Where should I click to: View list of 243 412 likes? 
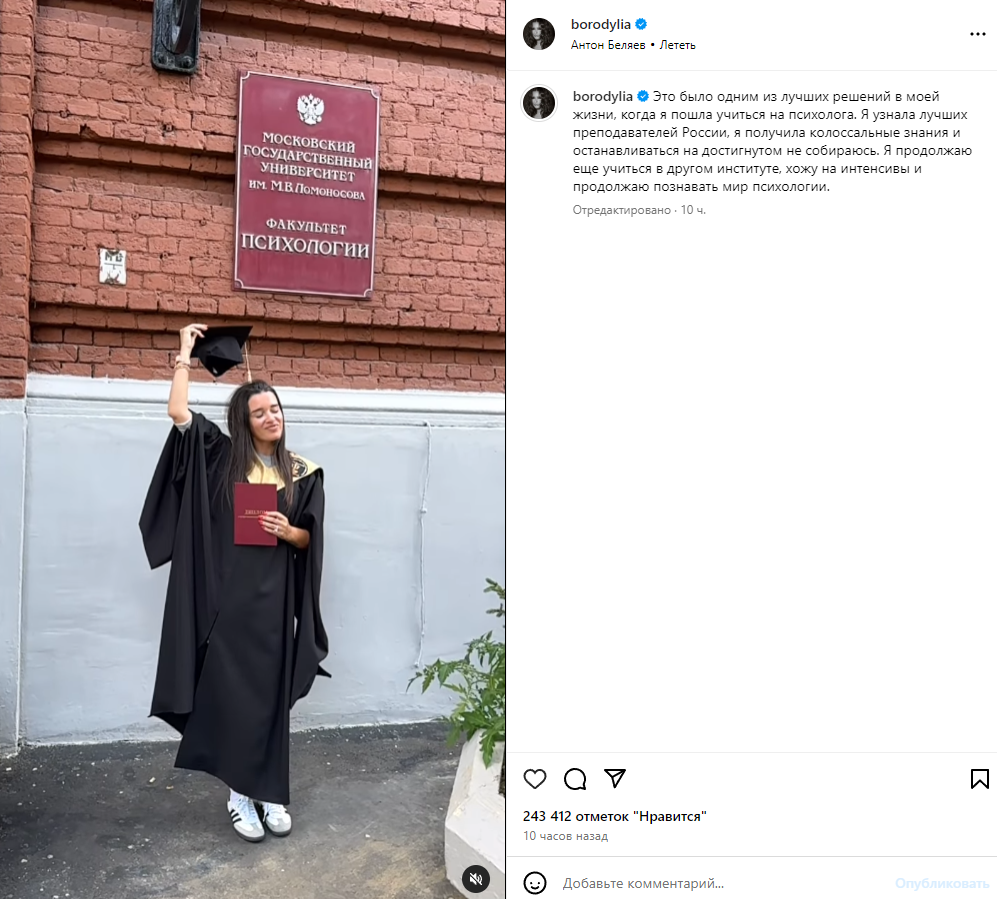pyautogui.click(x=615, y=816)
